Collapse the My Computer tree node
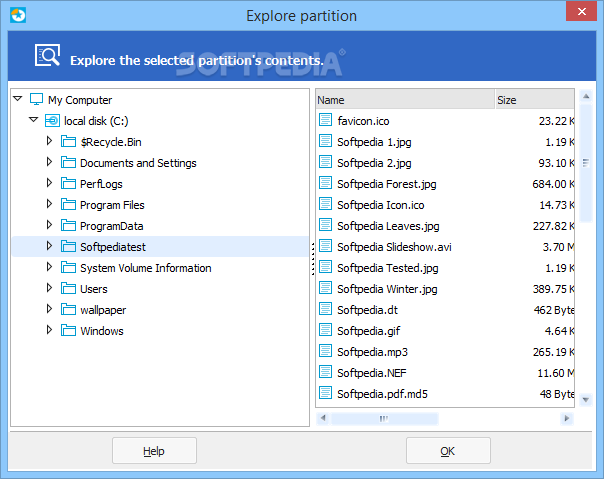 pos(18,99)
